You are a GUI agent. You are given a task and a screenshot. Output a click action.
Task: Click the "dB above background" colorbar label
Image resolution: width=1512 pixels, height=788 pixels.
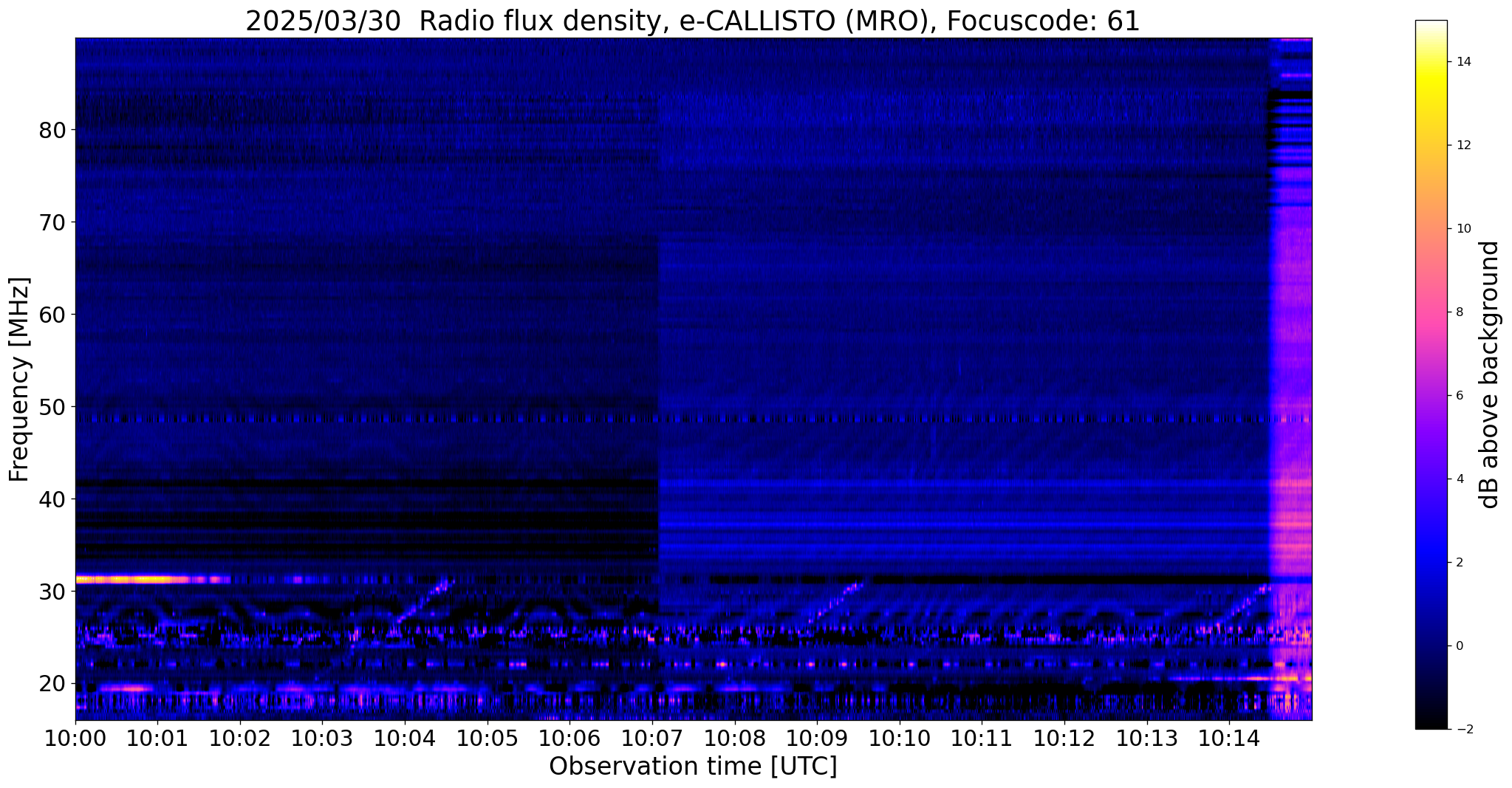(x=1490, y=374)
